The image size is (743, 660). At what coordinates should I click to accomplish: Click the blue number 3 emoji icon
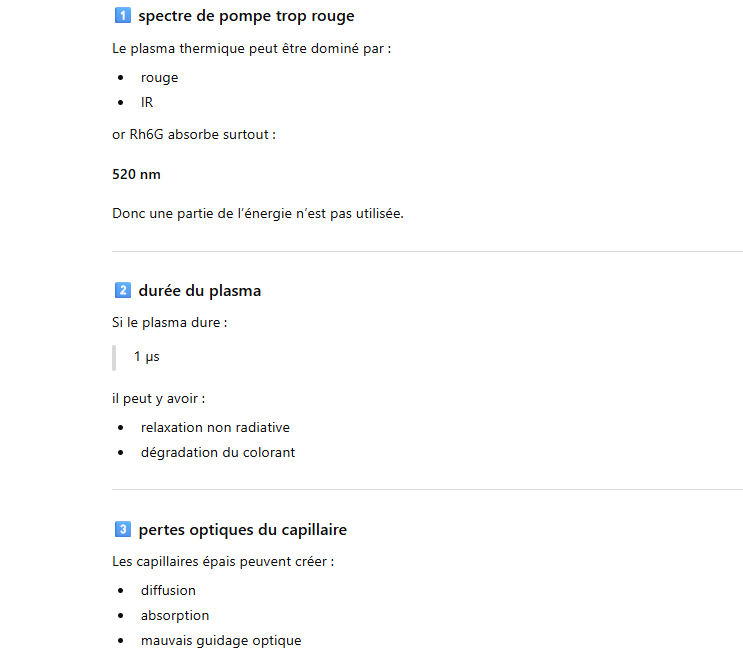pyautogui.click(x=123, y=529)
